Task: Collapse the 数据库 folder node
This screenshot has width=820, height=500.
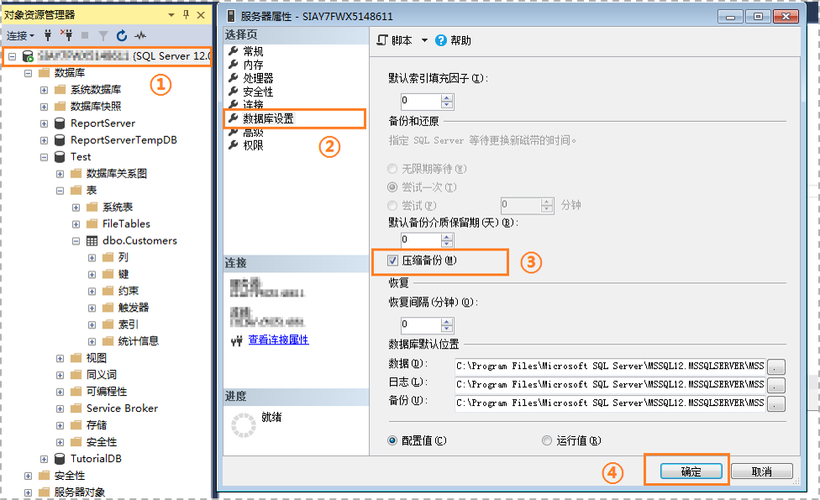Action: point(28,73)
